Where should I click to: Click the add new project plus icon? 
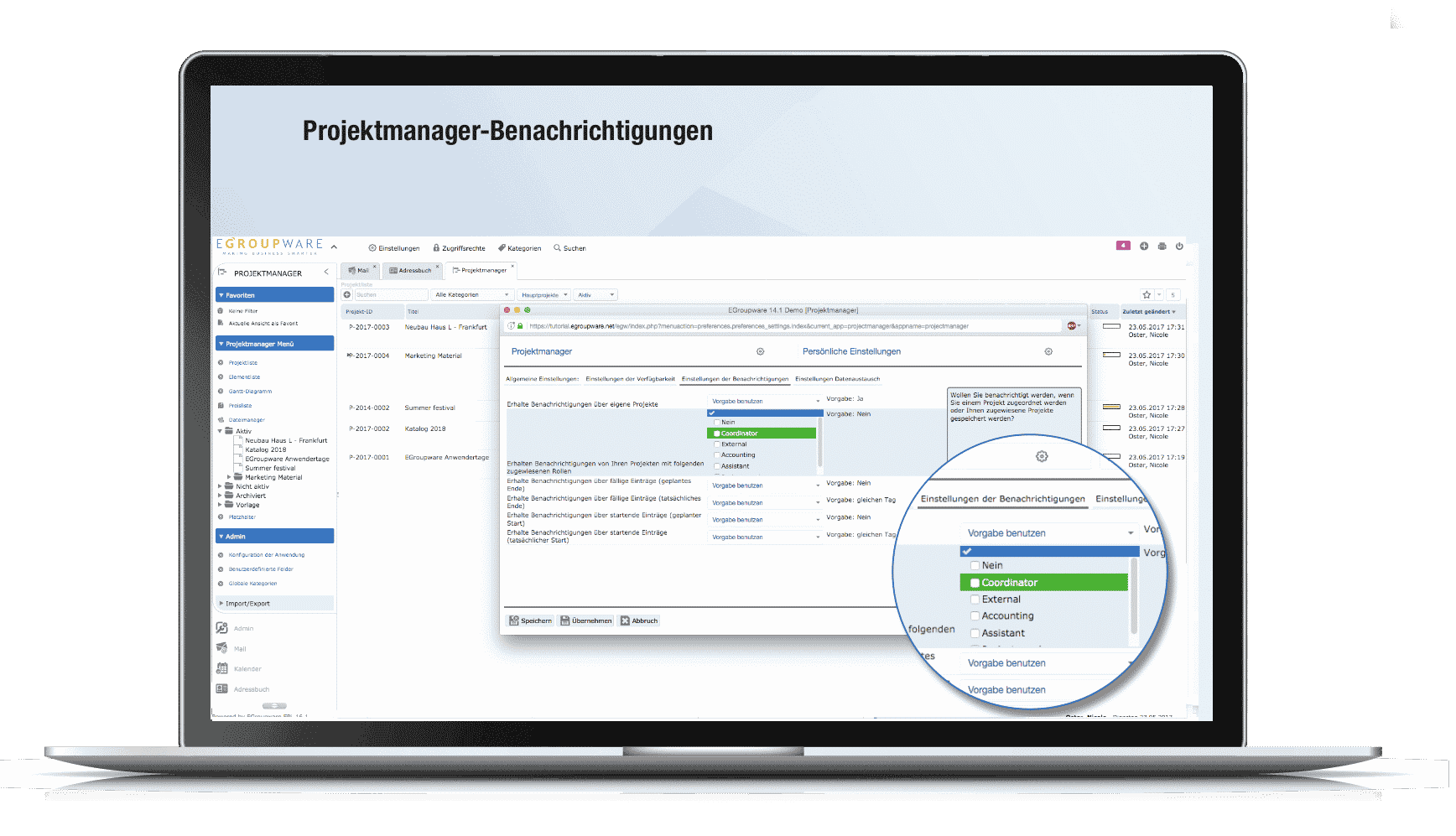click(x=347, y=294)
